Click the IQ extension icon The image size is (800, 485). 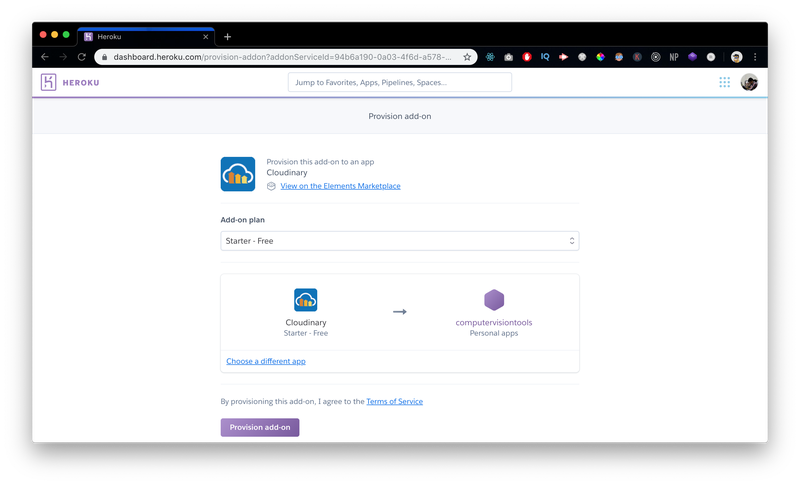[545, 57]
